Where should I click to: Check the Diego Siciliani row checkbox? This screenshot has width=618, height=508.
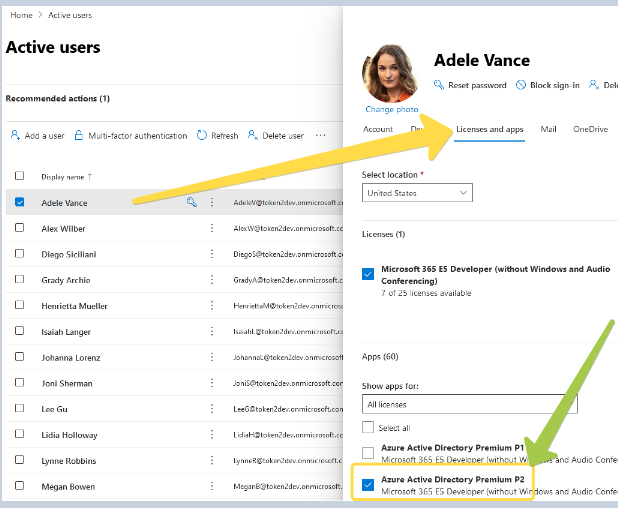pos(19,253)
